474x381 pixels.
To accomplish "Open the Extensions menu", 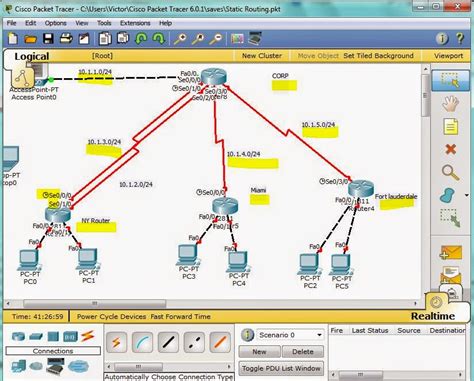I will [135, 23].
